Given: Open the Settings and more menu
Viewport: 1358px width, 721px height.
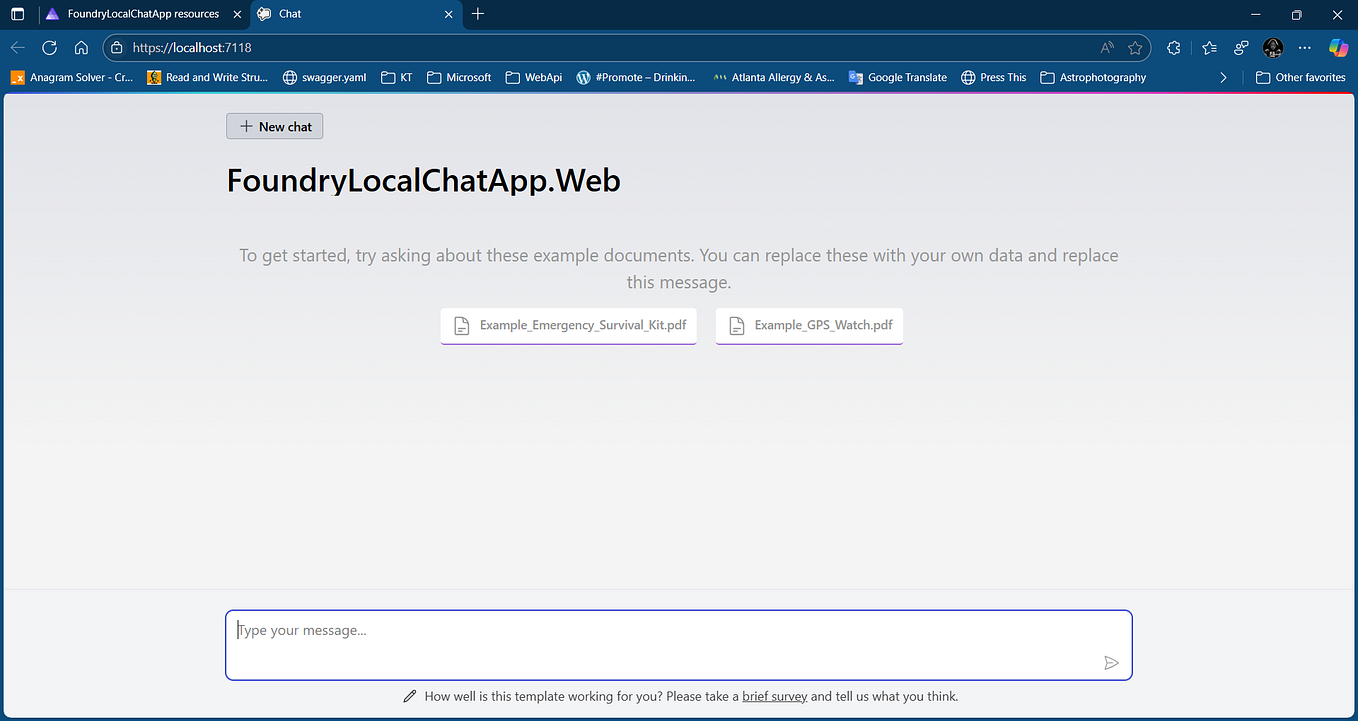Looking at the screenshot, I should (1304, 47).
